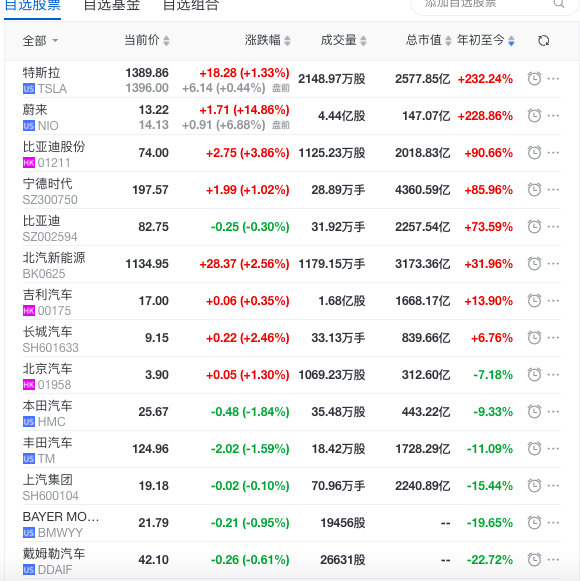Set alert clock for 比亚迪 SZ002594 row
Image resolution: width=580 pixels, height=581 pixels.
pos(534,227)
